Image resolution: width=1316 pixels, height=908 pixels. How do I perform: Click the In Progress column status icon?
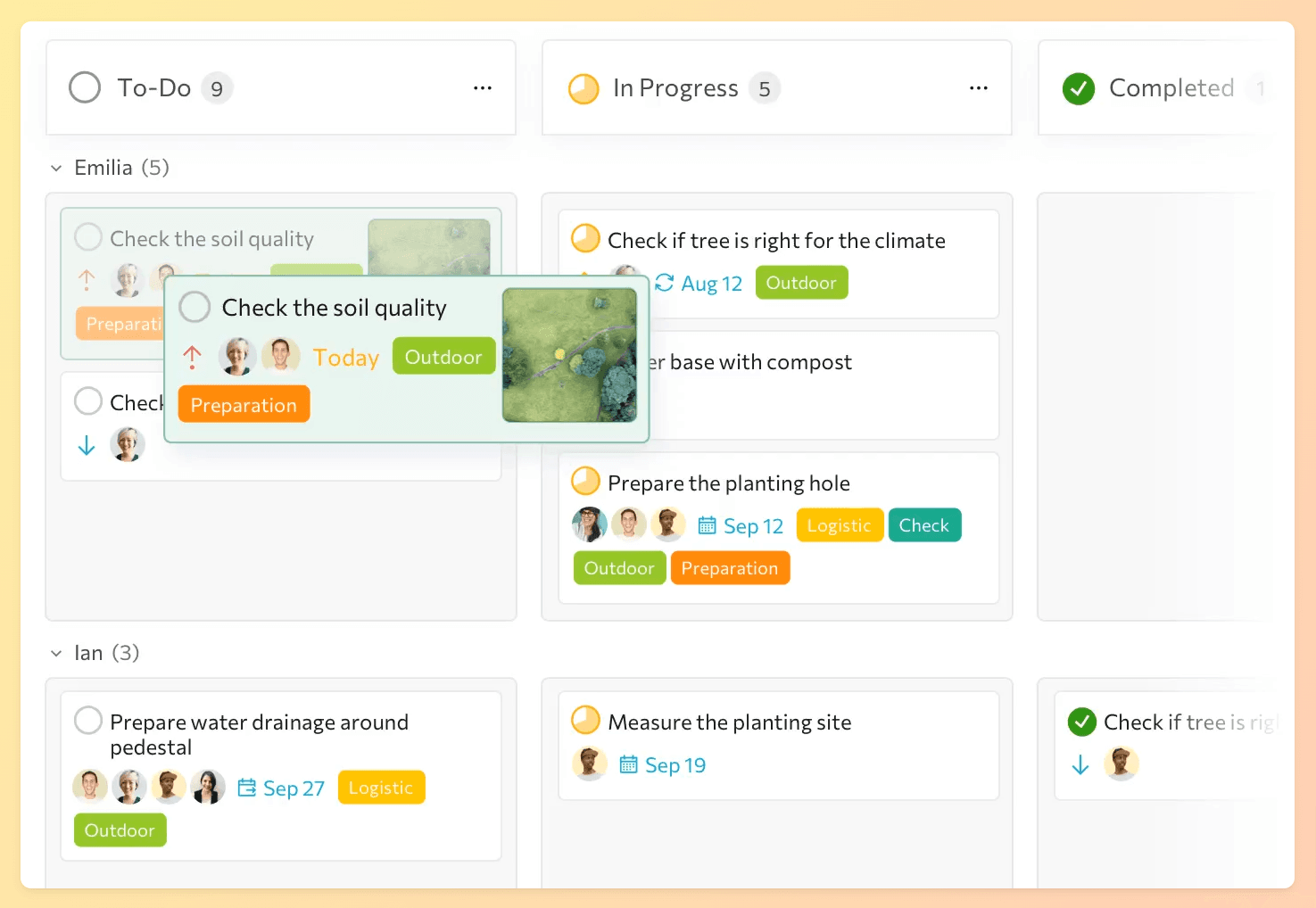[584, 88]
